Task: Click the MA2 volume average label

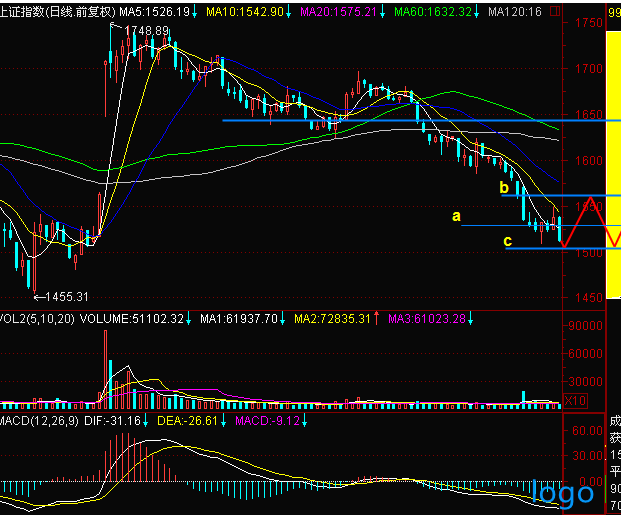Action: [x=333, y=319]
